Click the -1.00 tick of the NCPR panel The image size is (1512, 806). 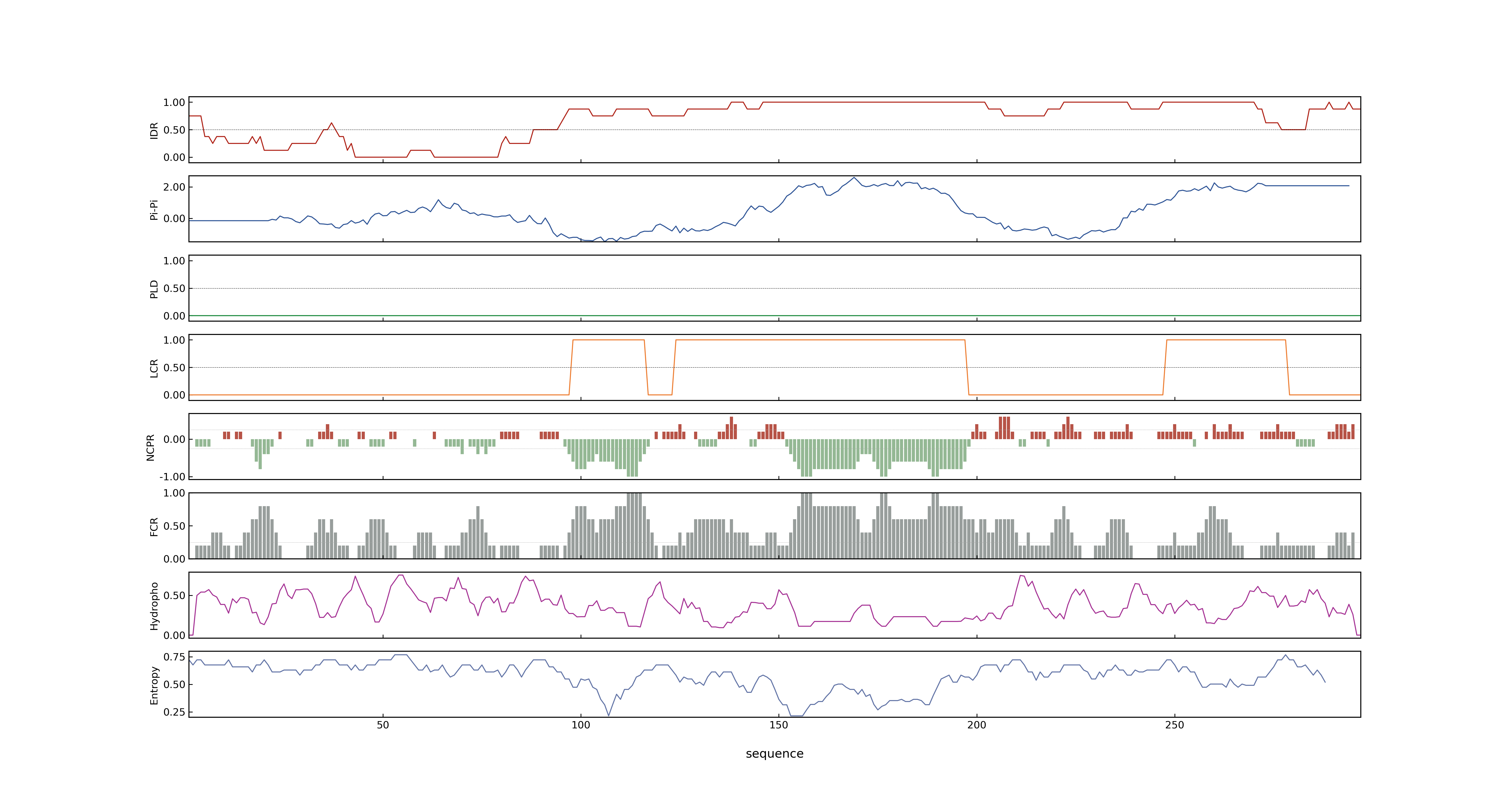172,477
